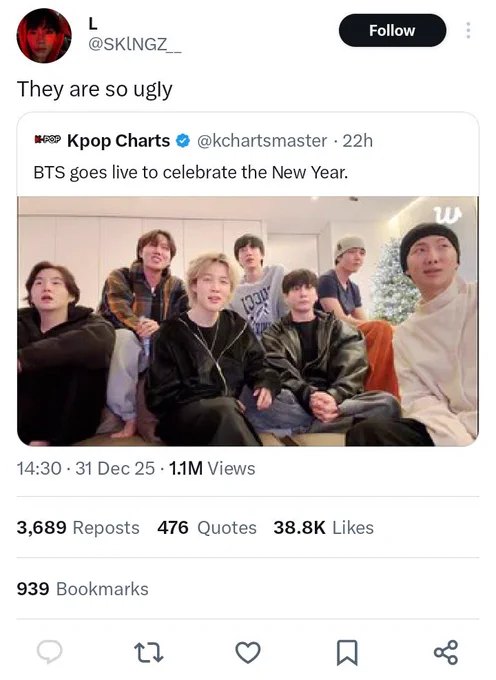The height and width of the screenshot is (680, 496).
Task: Like the post with the heart icon
Action: (x=248, y=652)
